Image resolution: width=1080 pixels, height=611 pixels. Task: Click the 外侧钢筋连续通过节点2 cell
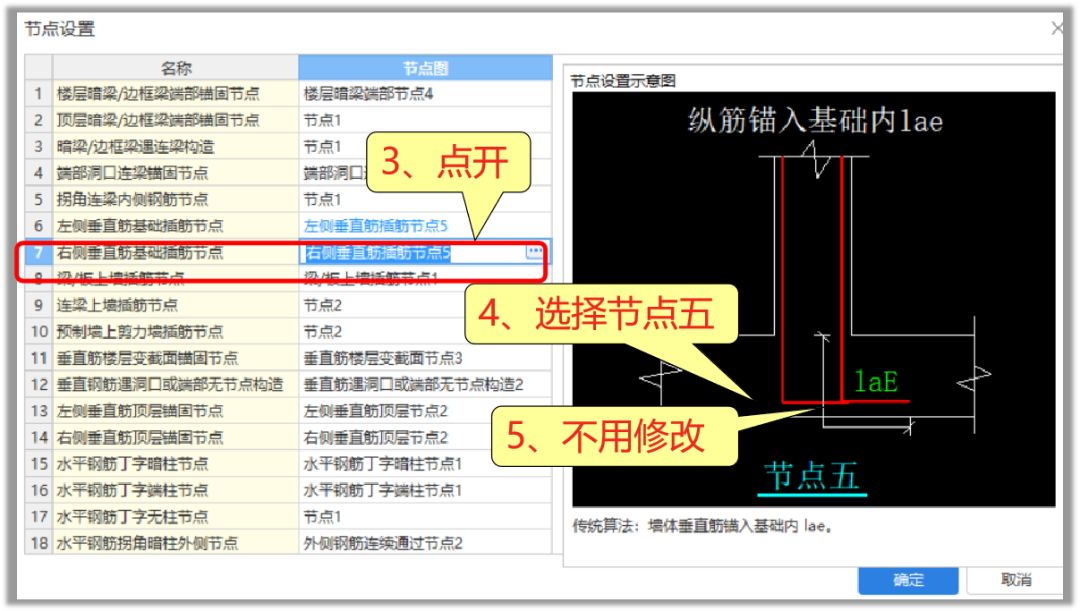click(x=425, y=543)
